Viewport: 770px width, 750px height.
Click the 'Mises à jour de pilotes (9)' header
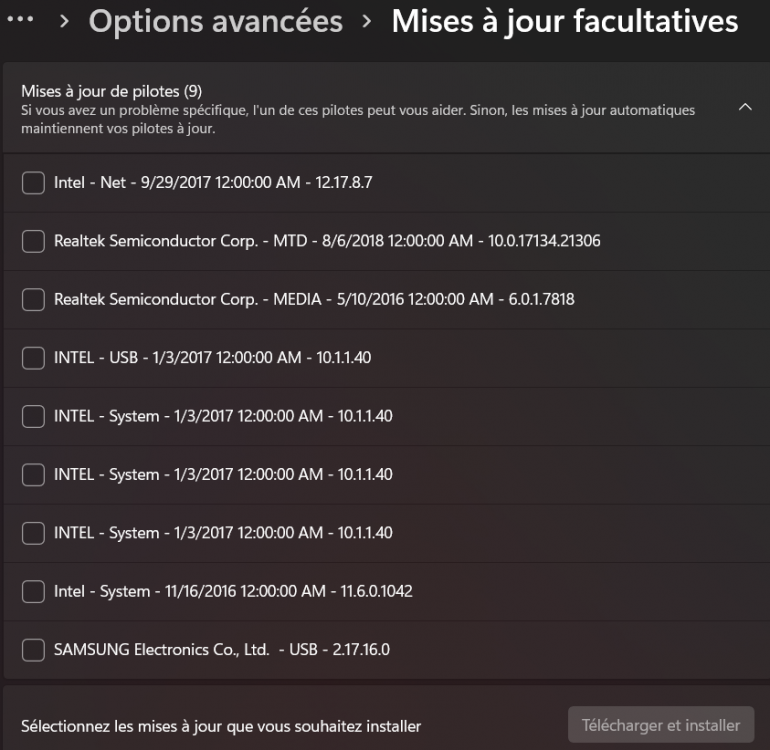[x=111, y=92]
